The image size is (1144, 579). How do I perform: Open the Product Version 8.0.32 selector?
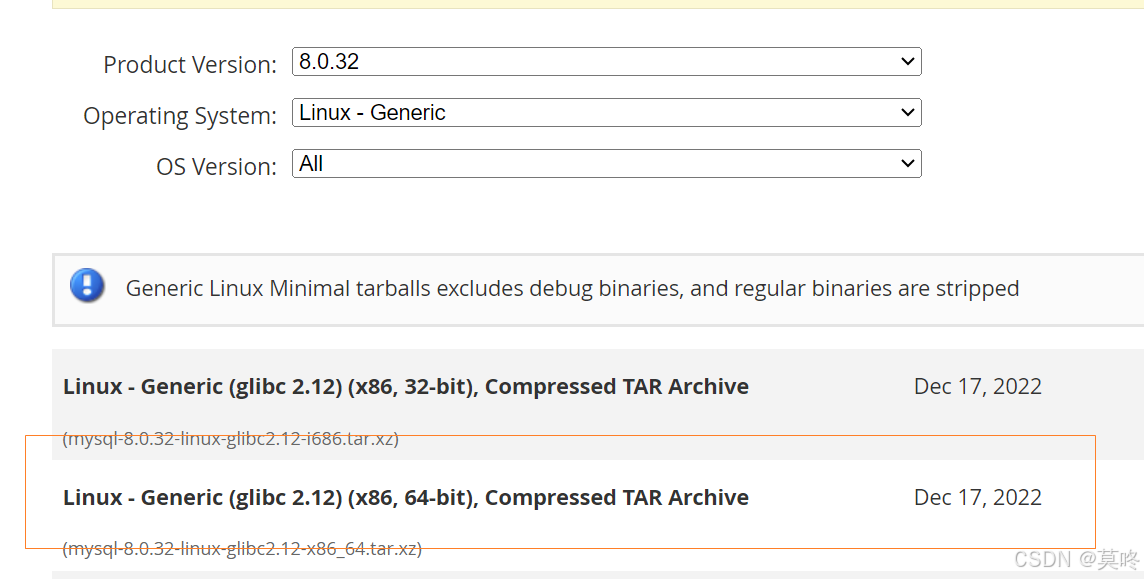[x=605, y=62]
